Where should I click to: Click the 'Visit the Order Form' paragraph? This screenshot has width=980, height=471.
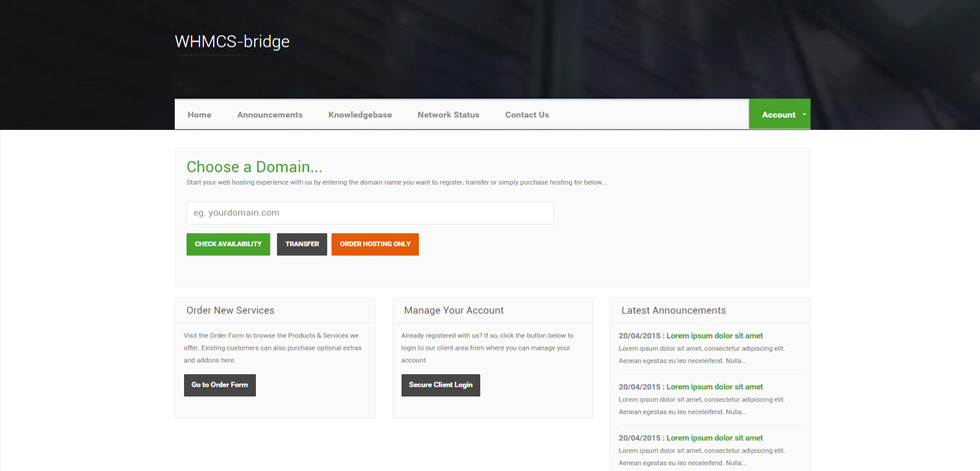pyautogui.click(x=272, y=348)
